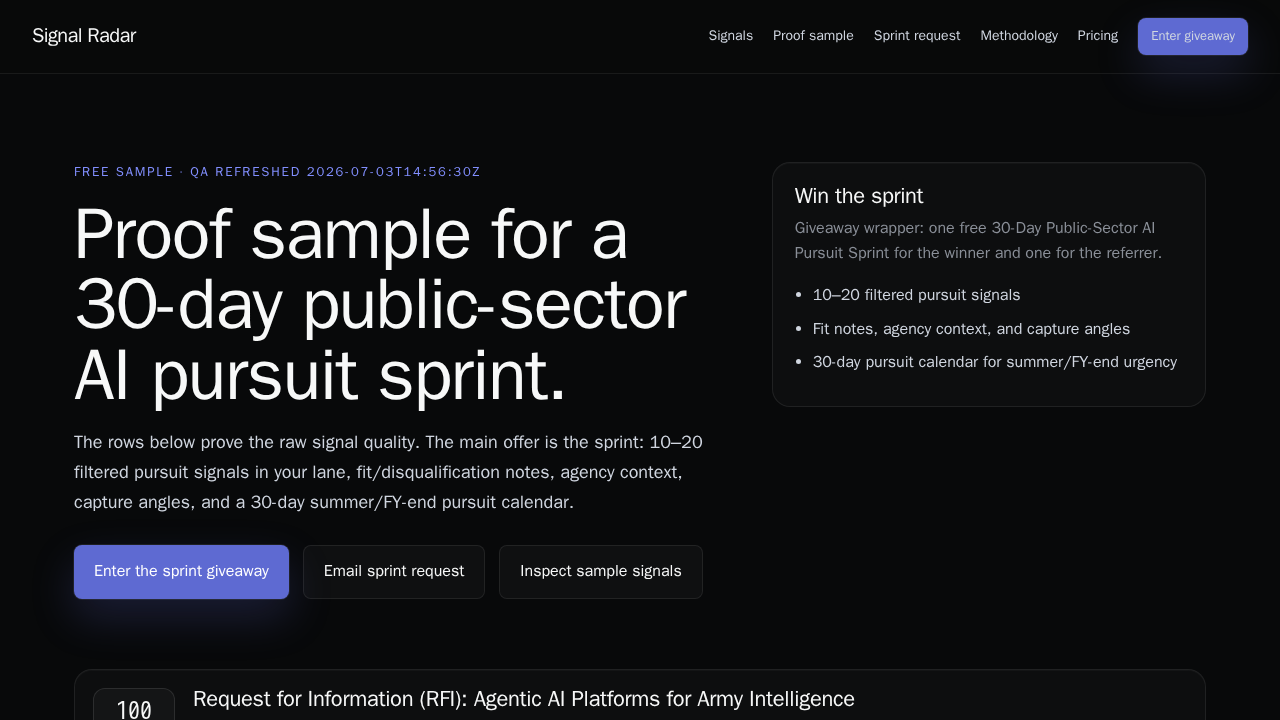The image size is (1280, 720).
Task: Go to Proof sample section
Action: (x=813, y=36)
